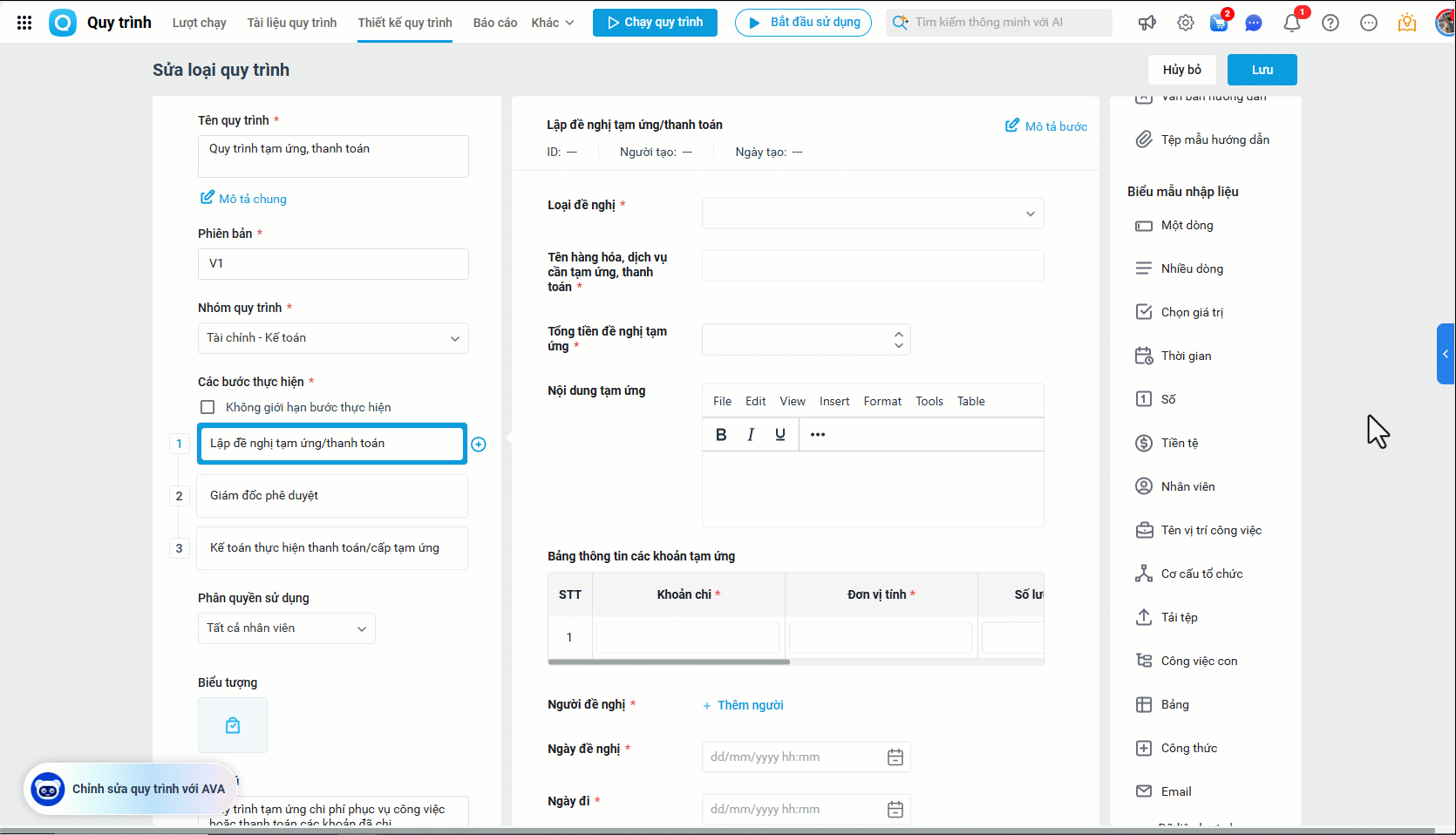This screenshot has width=1456, height=835.
Task: Click Bắt đầu sử dụng button
Action: point(804,23)
